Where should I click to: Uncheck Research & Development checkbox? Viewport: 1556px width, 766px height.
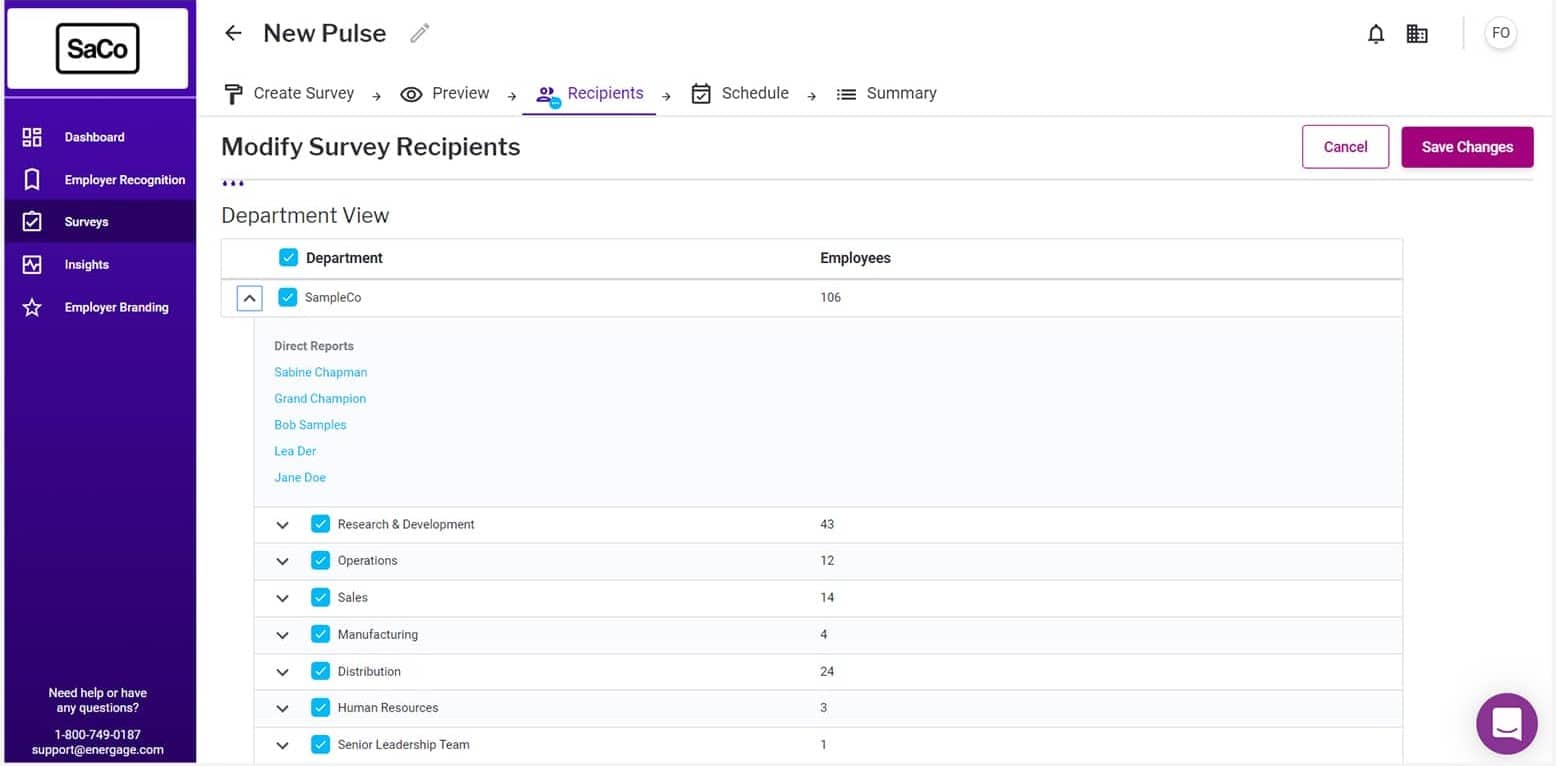[320, 524]
